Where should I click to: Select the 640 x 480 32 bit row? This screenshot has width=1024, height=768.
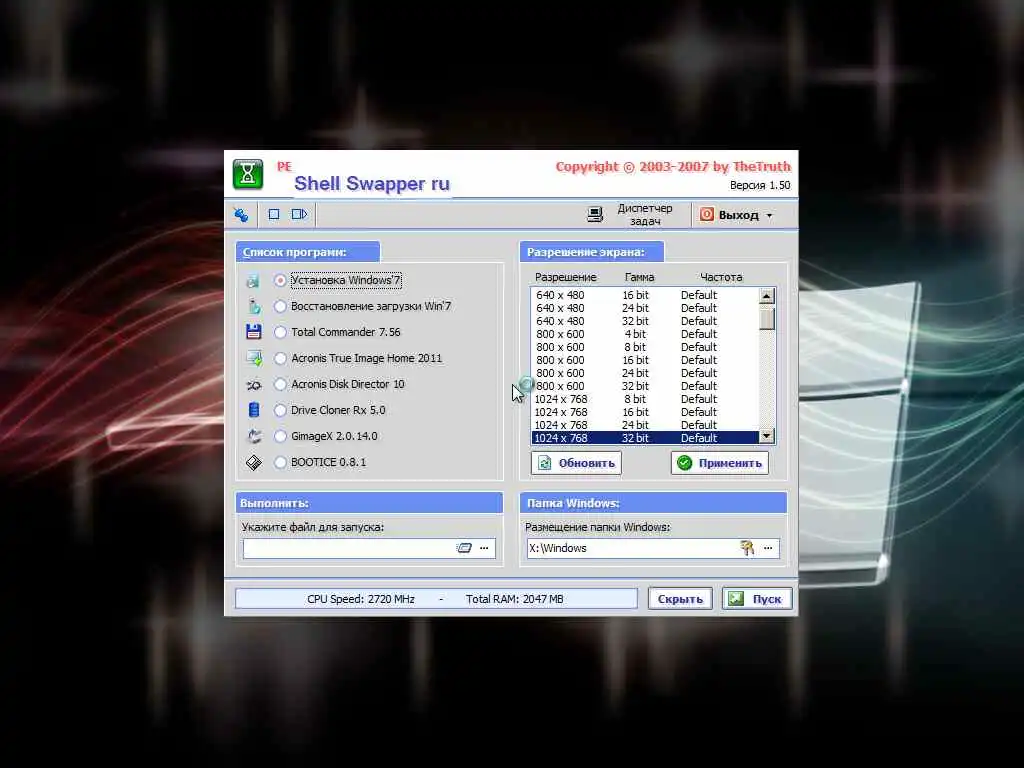645,321
